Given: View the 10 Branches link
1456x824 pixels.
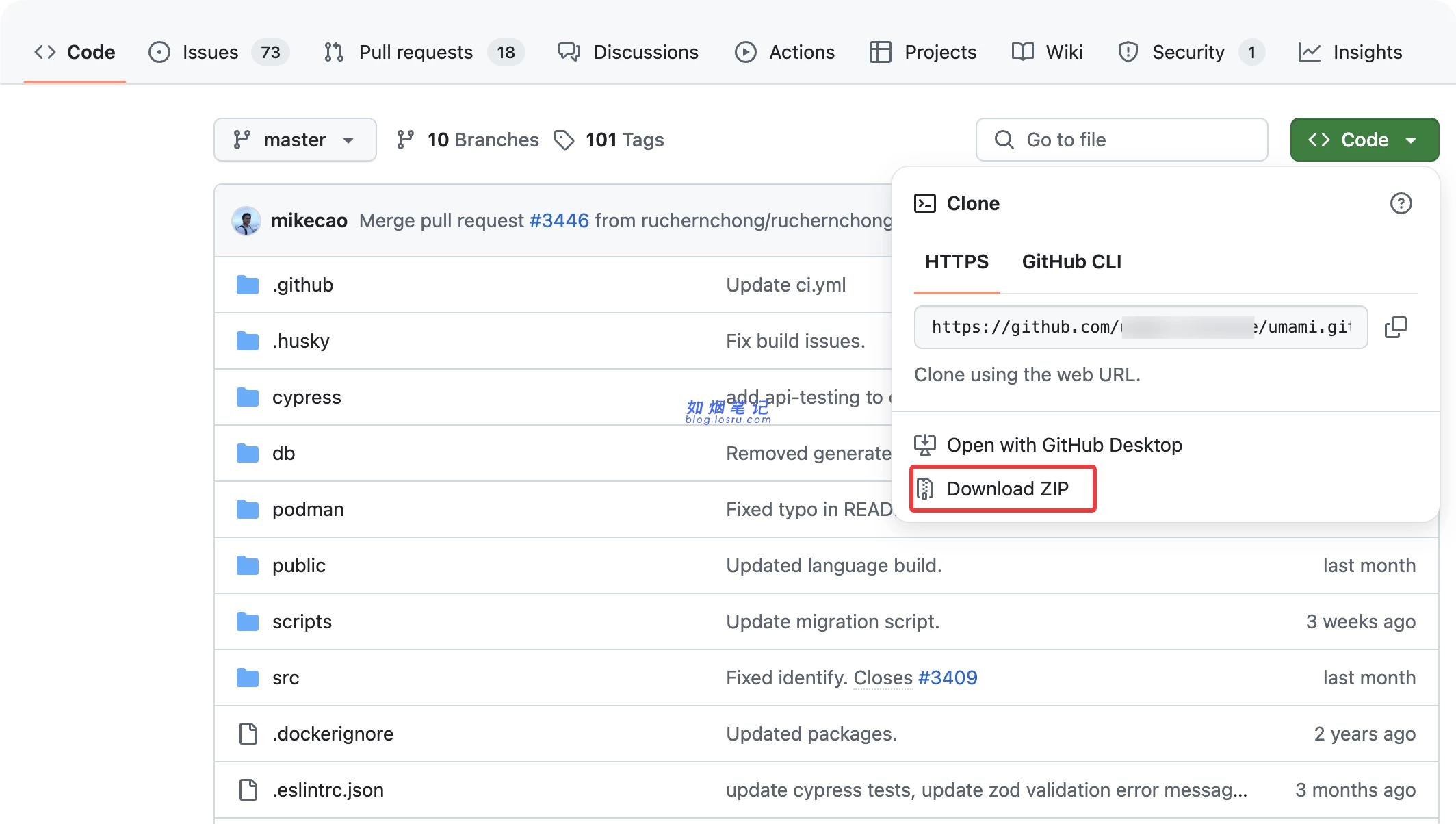Looking at the screenshot, I should tap(468, 140).
